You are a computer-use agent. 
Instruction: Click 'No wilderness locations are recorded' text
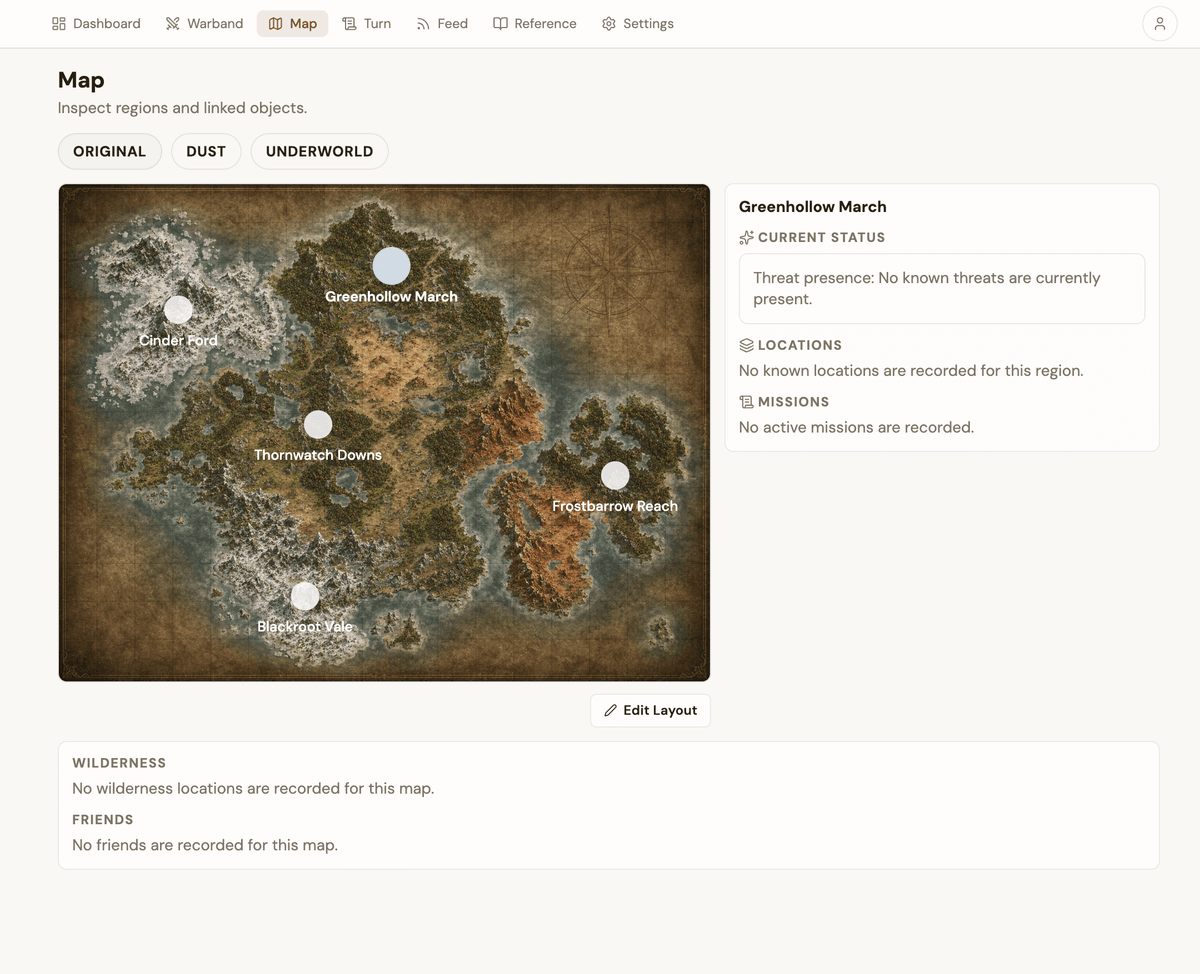click(x=253, y=788)
